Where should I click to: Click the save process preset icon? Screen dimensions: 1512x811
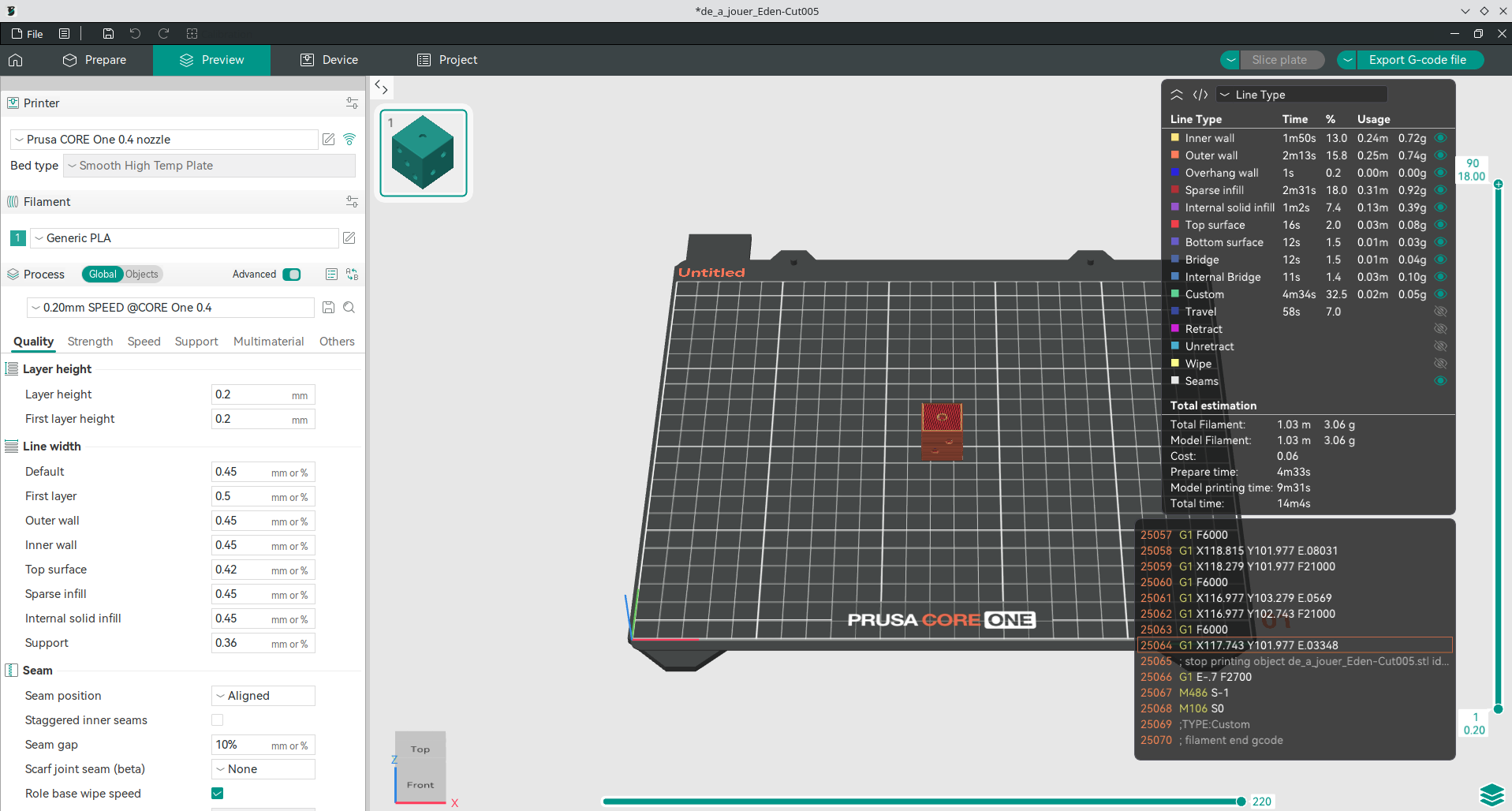329,308
